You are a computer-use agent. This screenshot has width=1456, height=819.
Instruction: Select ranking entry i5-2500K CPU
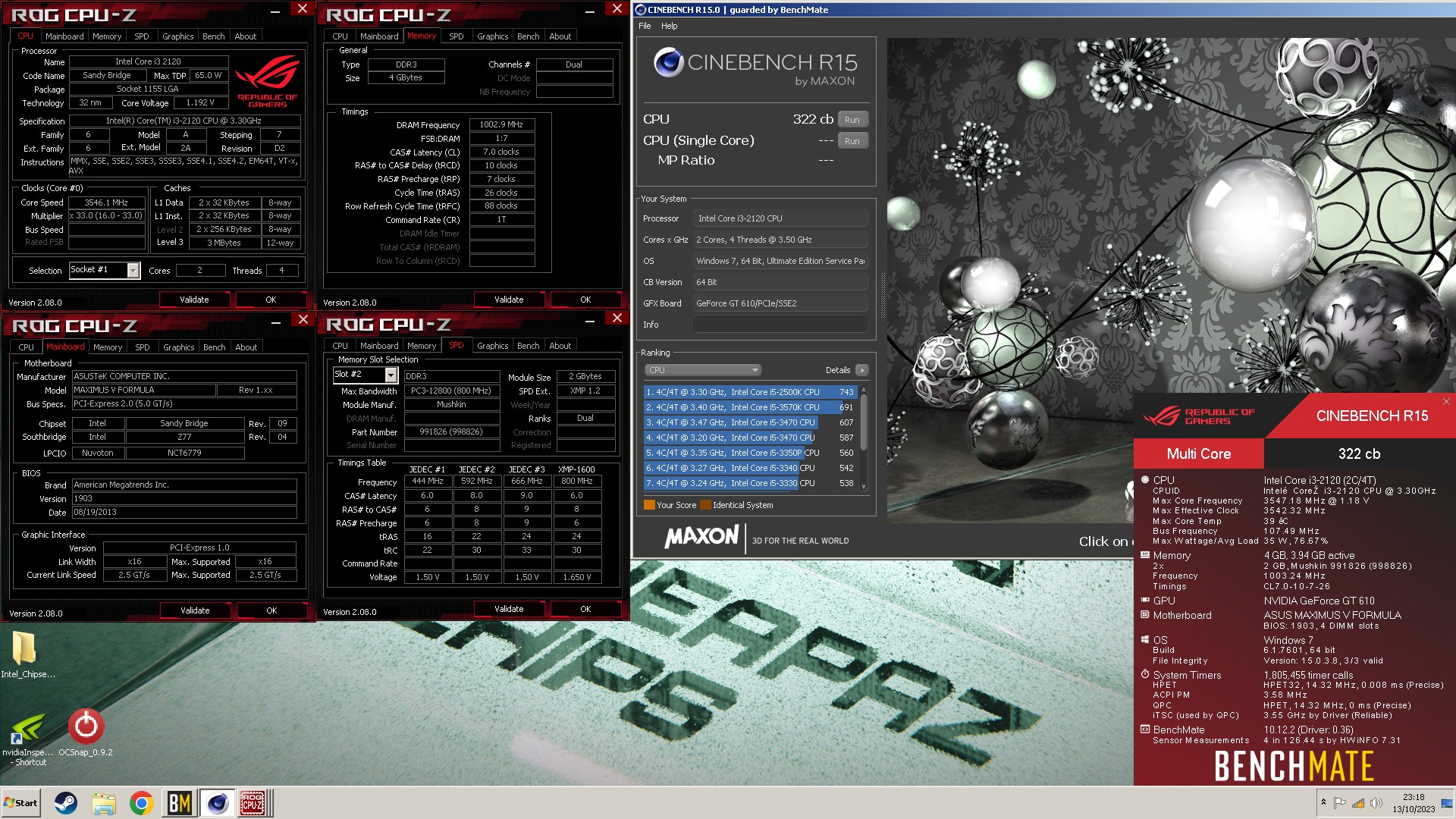click(x=750, y=392)
